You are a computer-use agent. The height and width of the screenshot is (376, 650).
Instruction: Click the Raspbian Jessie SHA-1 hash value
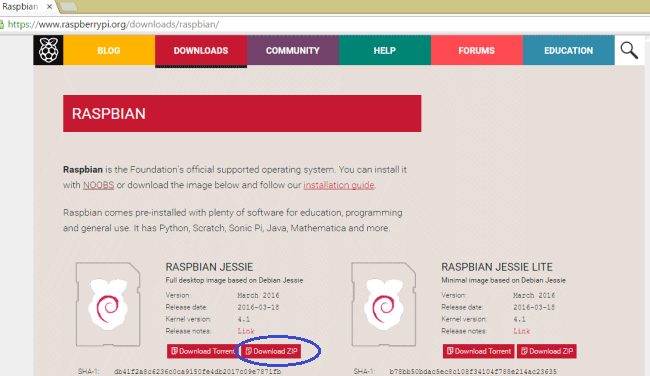pos(197,371)
